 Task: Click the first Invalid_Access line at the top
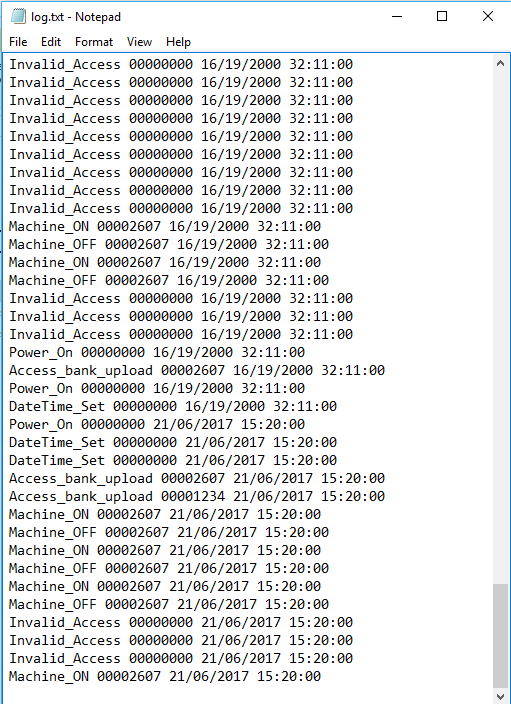181,64
